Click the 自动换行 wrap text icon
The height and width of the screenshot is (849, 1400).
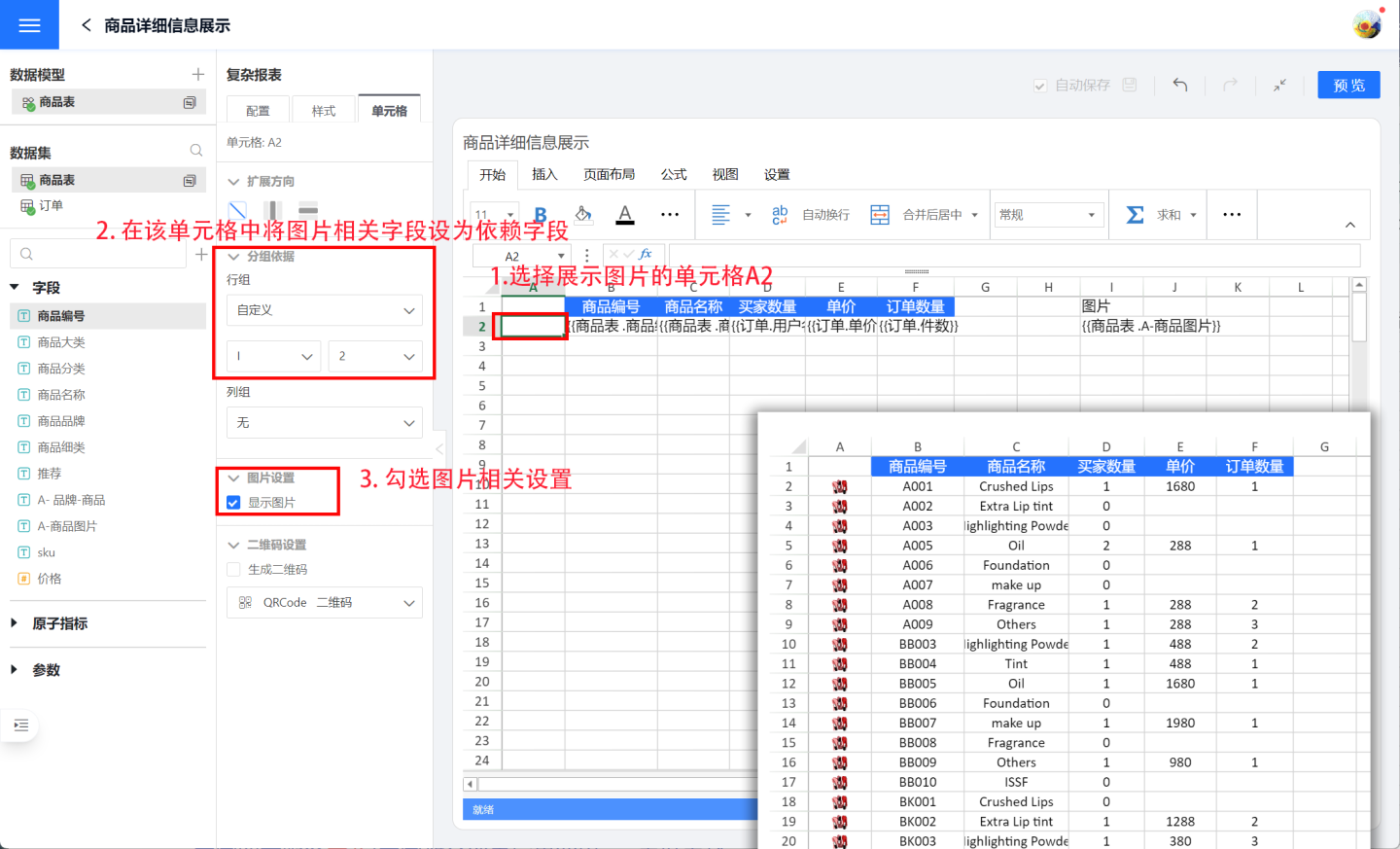coord(780,215)
